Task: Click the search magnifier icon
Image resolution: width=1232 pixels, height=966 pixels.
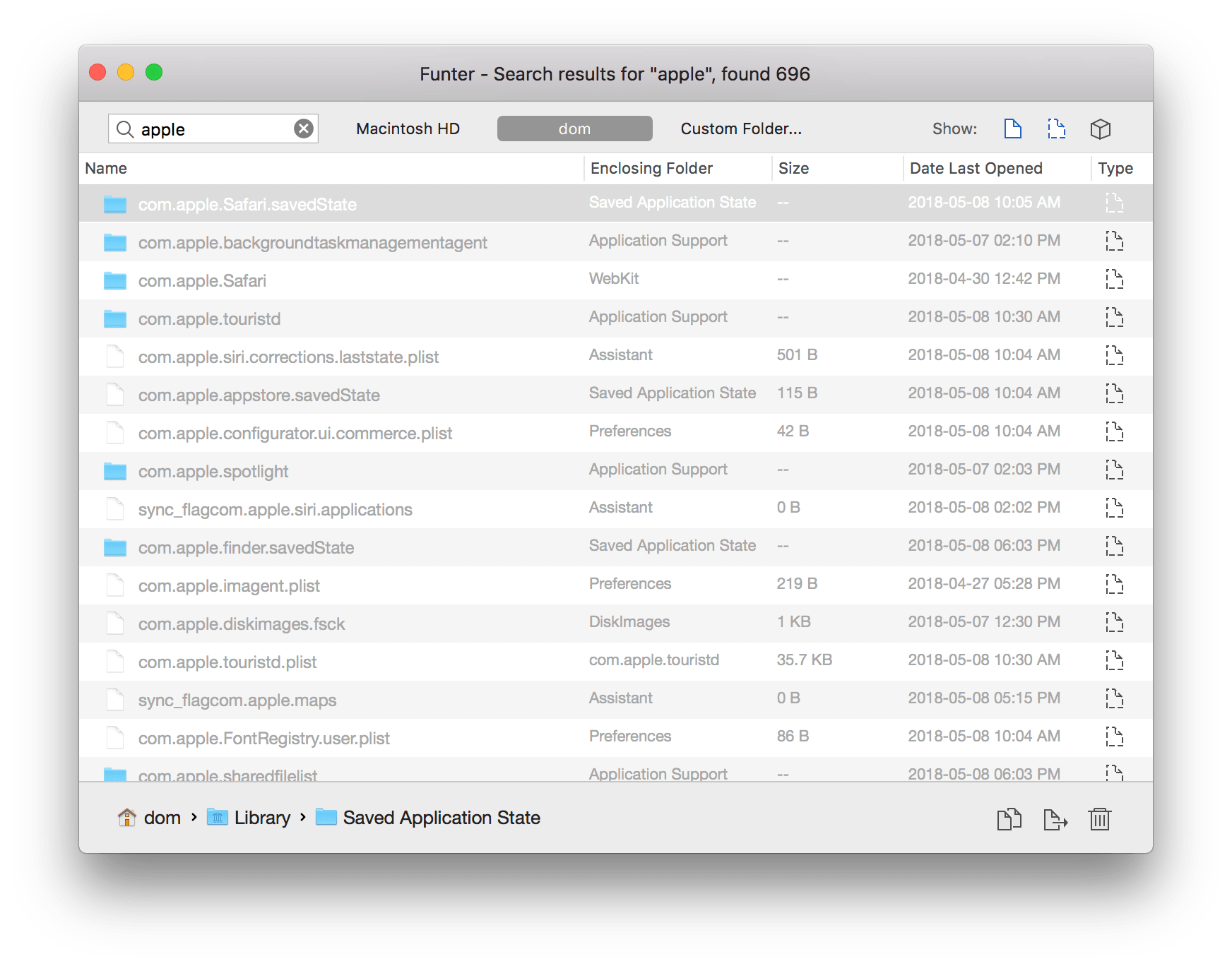Action: click(x=125, y=129)
